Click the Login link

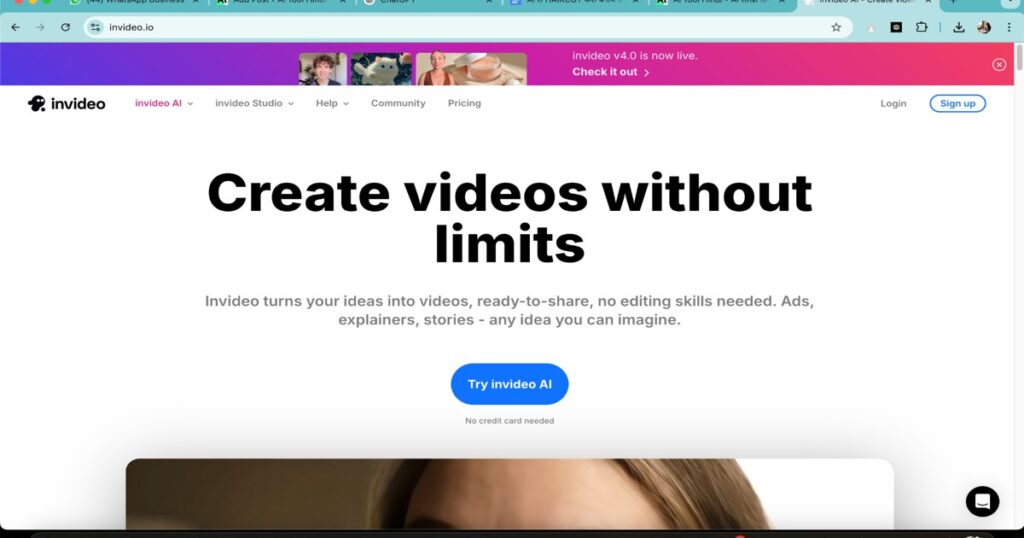click(x=893, y=103)
